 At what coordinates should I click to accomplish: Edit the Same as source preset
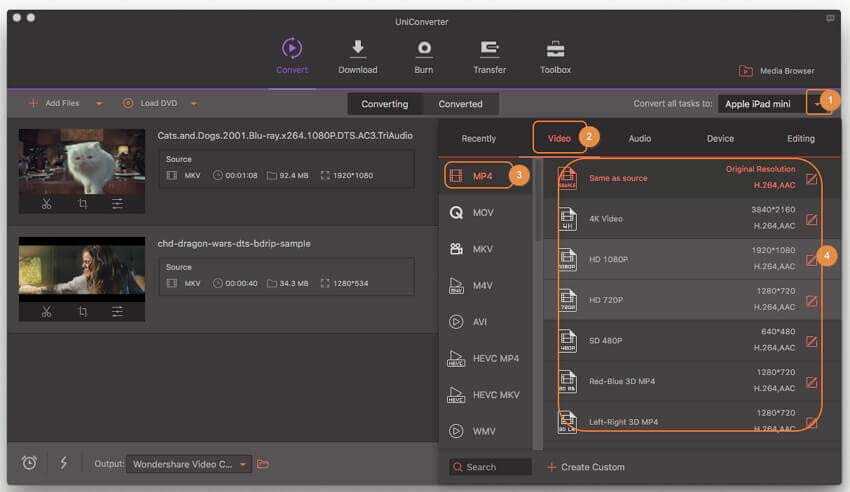[811, 179]
